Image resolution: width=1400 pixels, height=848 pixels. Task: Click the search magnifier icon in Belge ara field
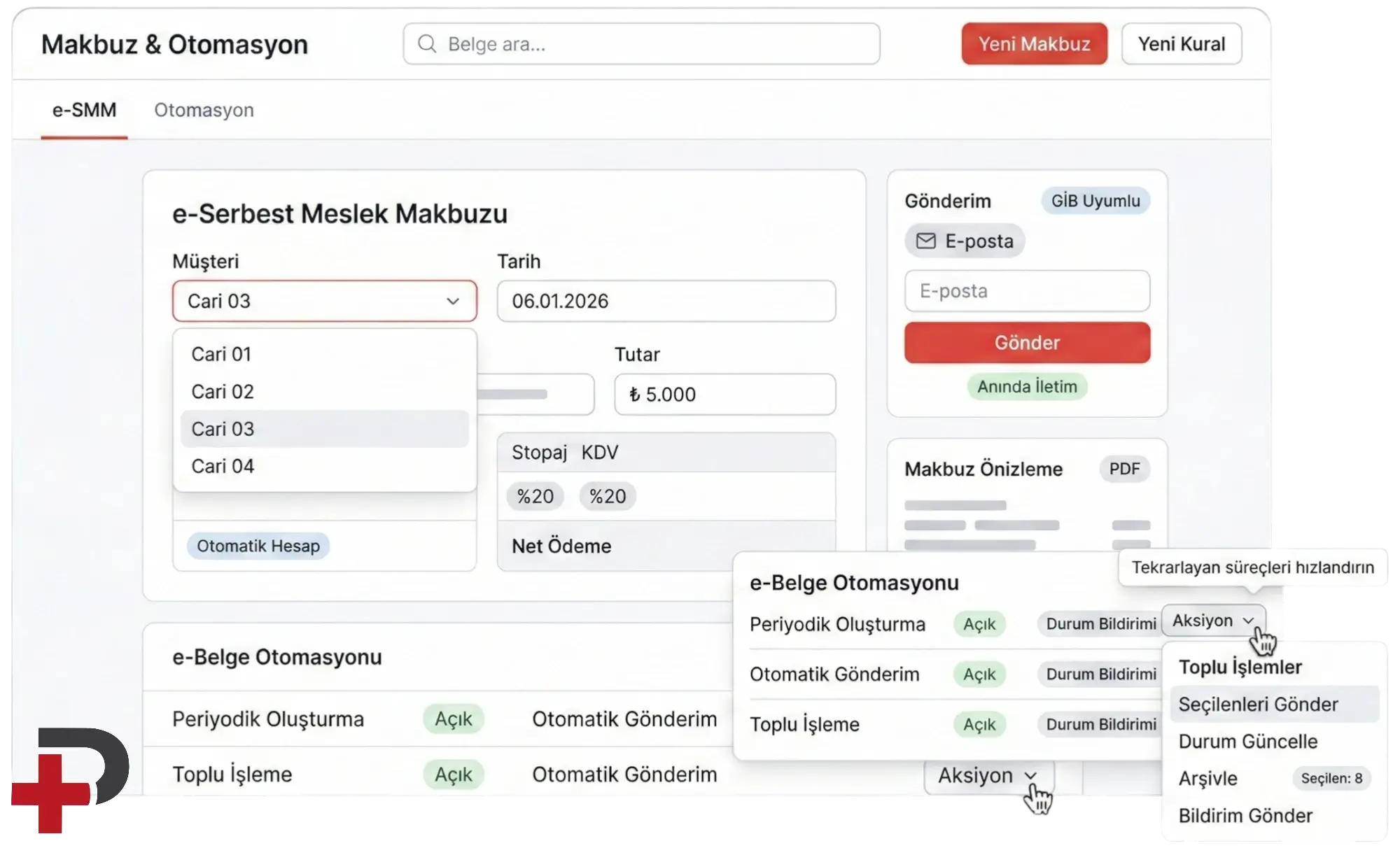pos(427,43)
